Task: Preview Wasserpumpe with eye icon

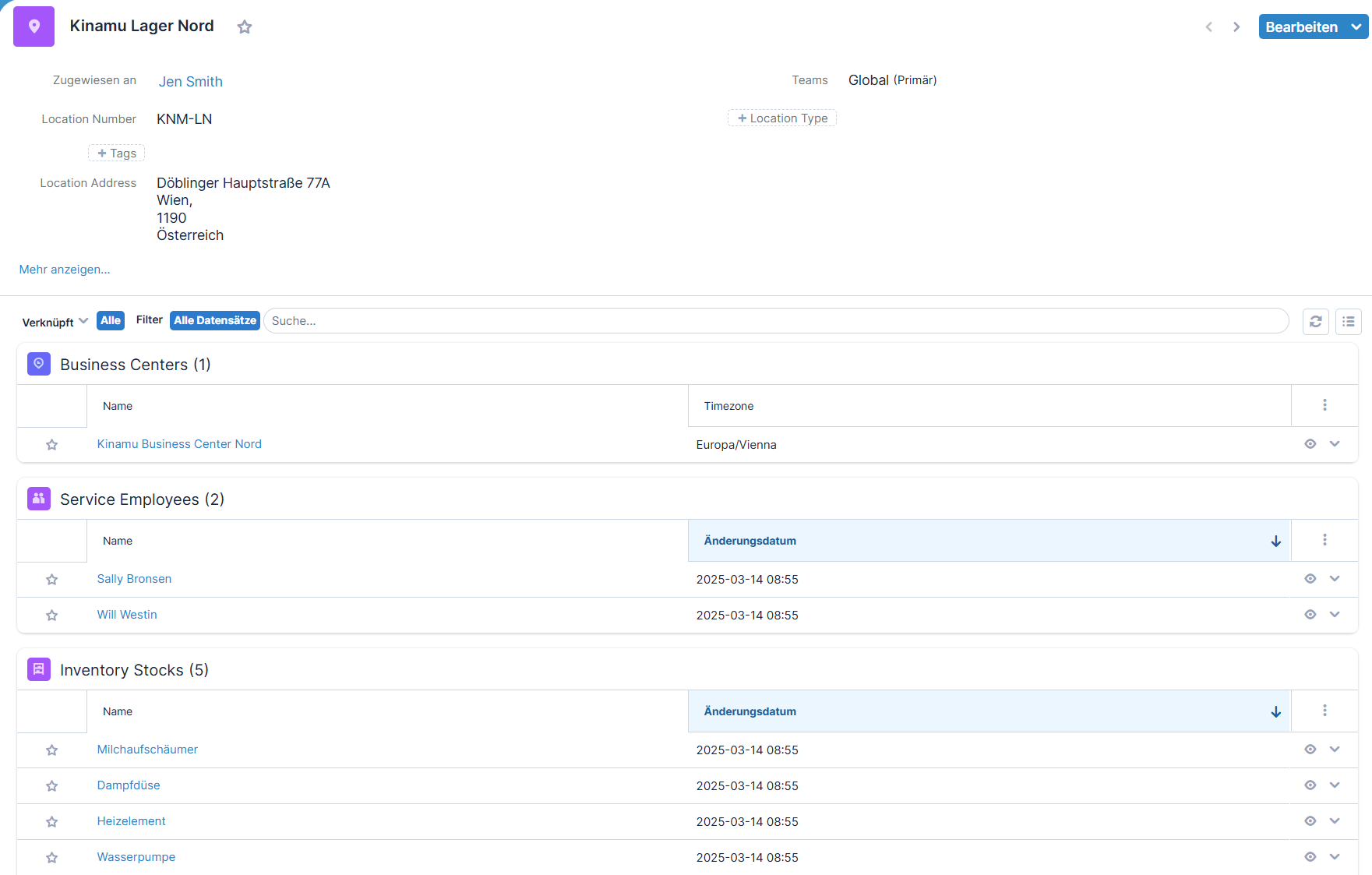Action: pyautogui.click(x=1310, y=857)
